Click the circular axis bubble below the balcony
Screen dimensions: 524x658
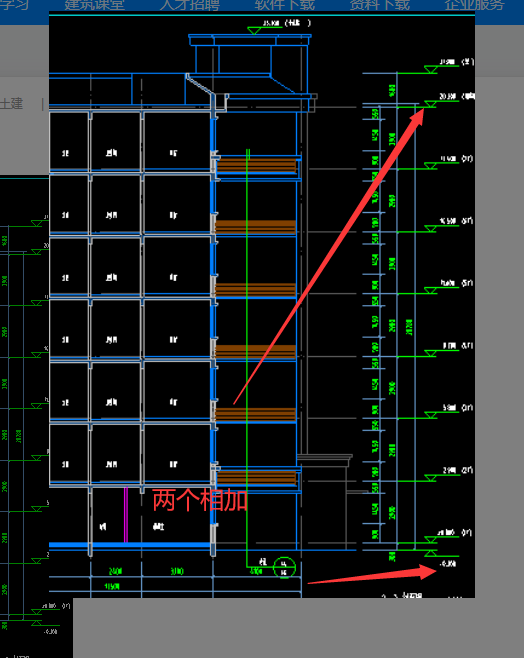click(x=284, y=568)
